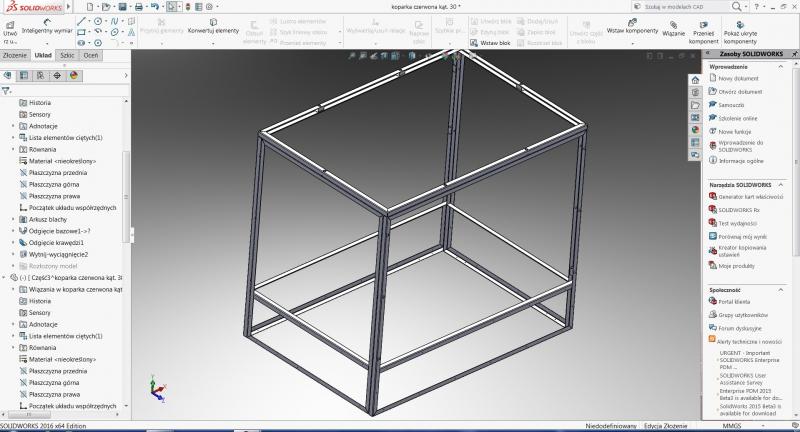This screenshot has height=432, width=800.
Task: Expand the manager tabs chevron arrow
Action: point(126,75)
